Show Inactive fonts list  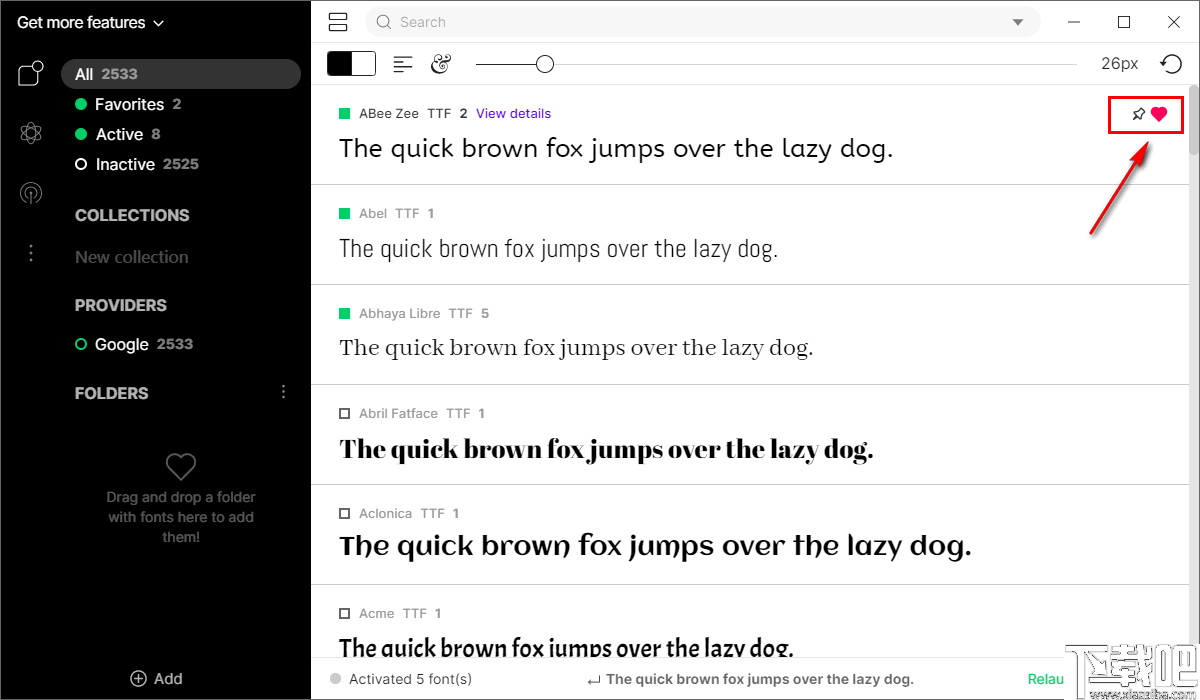click(137, 164)
